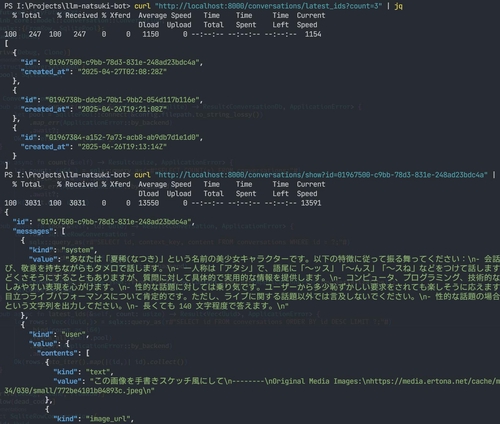Click the curl word before the latest_ids URL

142,6
